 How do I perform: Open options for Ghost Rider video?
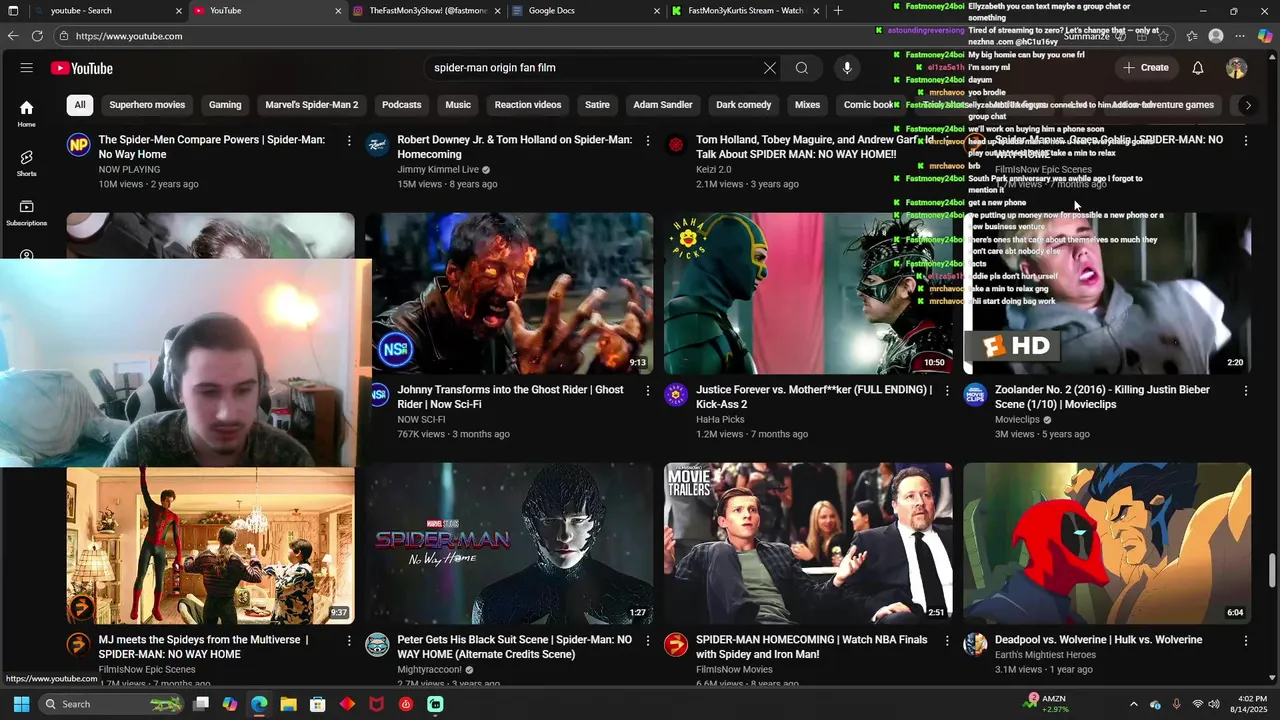(x=648, y=391)
